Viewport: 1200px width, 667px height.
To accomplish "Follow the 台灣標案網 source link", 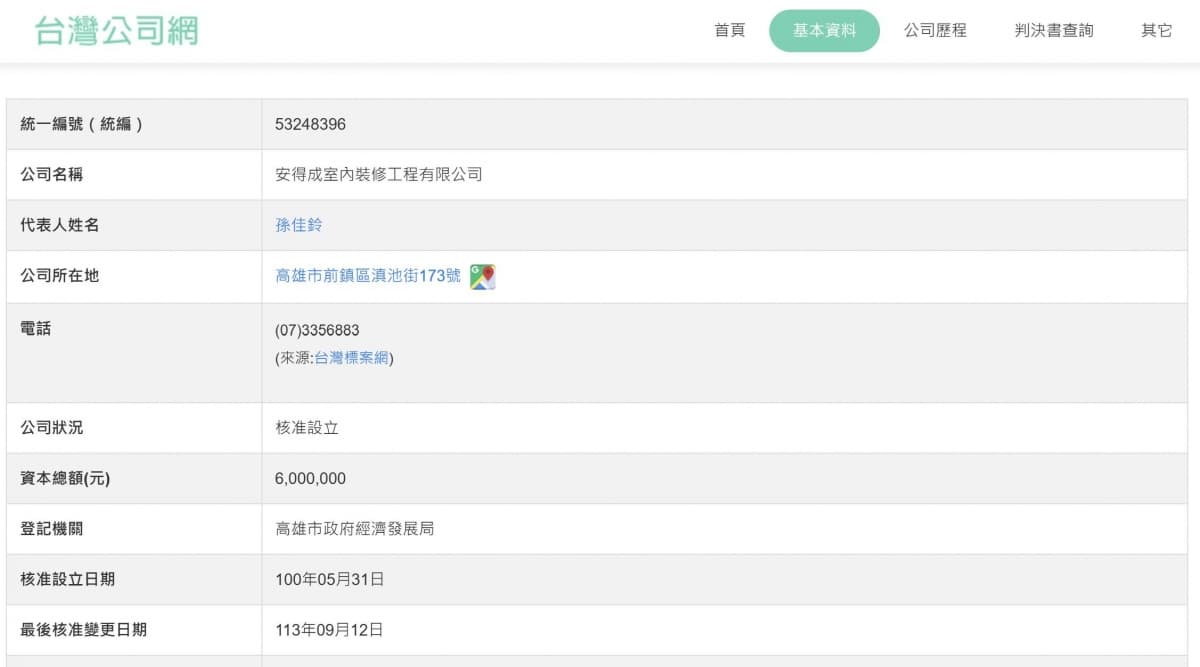I will [x=351, y=358].
